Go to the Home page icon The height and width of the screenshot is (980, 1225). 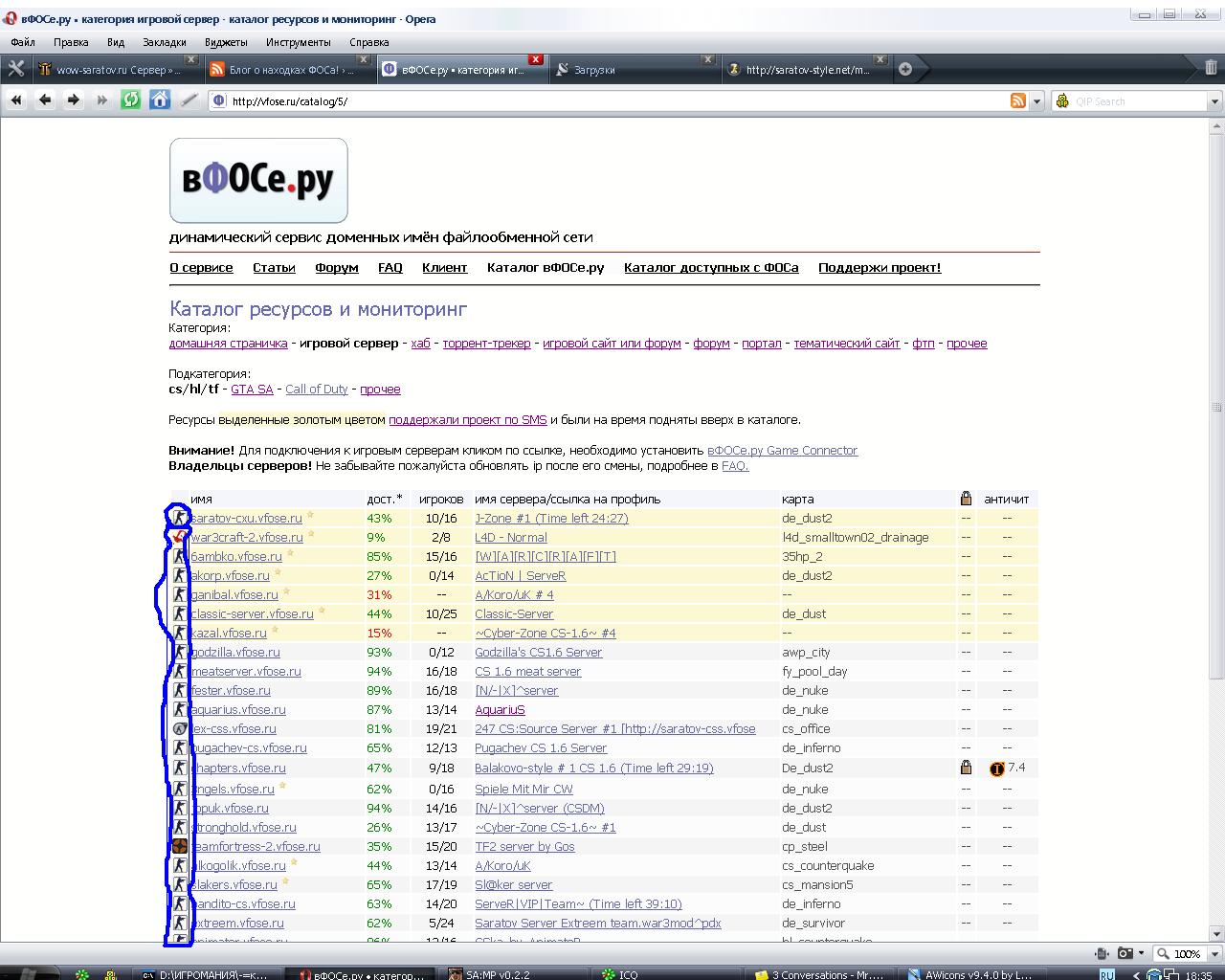[160, 100]
